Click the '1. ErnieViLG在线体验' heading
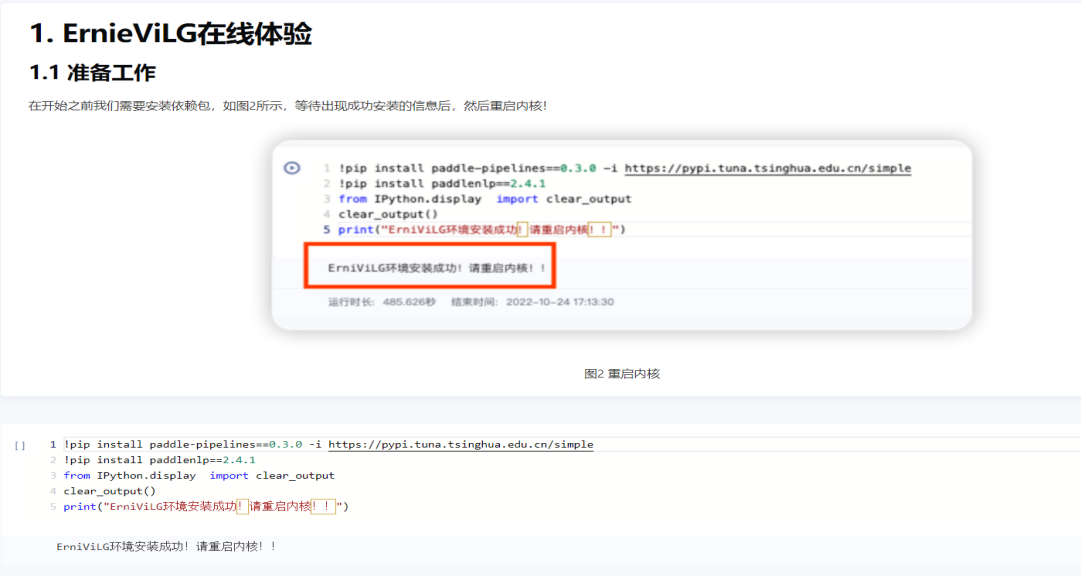The width and height of the screenshot is (1081, 576). [171, 34]
